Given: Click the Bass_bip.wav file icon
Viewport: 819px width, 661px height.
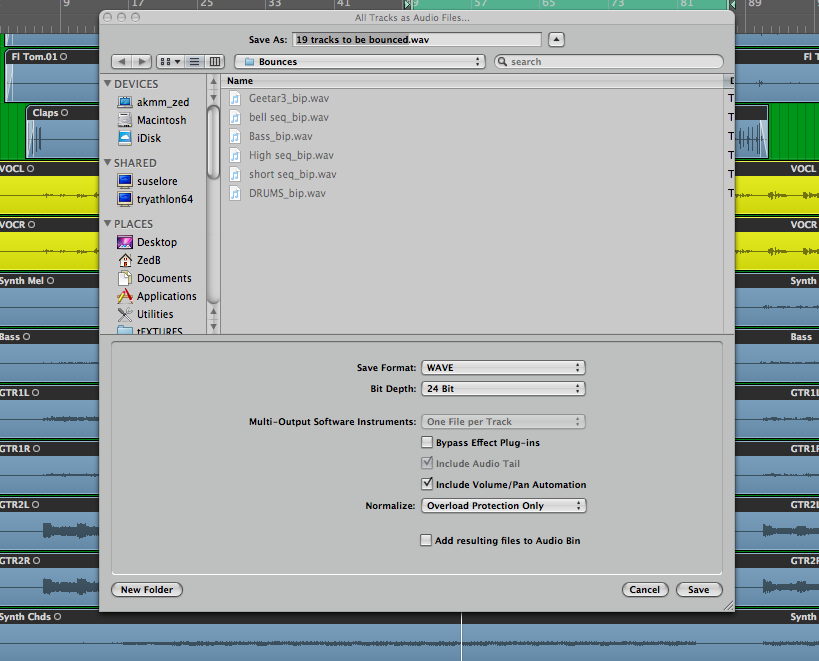Looking at the screenshot, I should pos(235,136).
